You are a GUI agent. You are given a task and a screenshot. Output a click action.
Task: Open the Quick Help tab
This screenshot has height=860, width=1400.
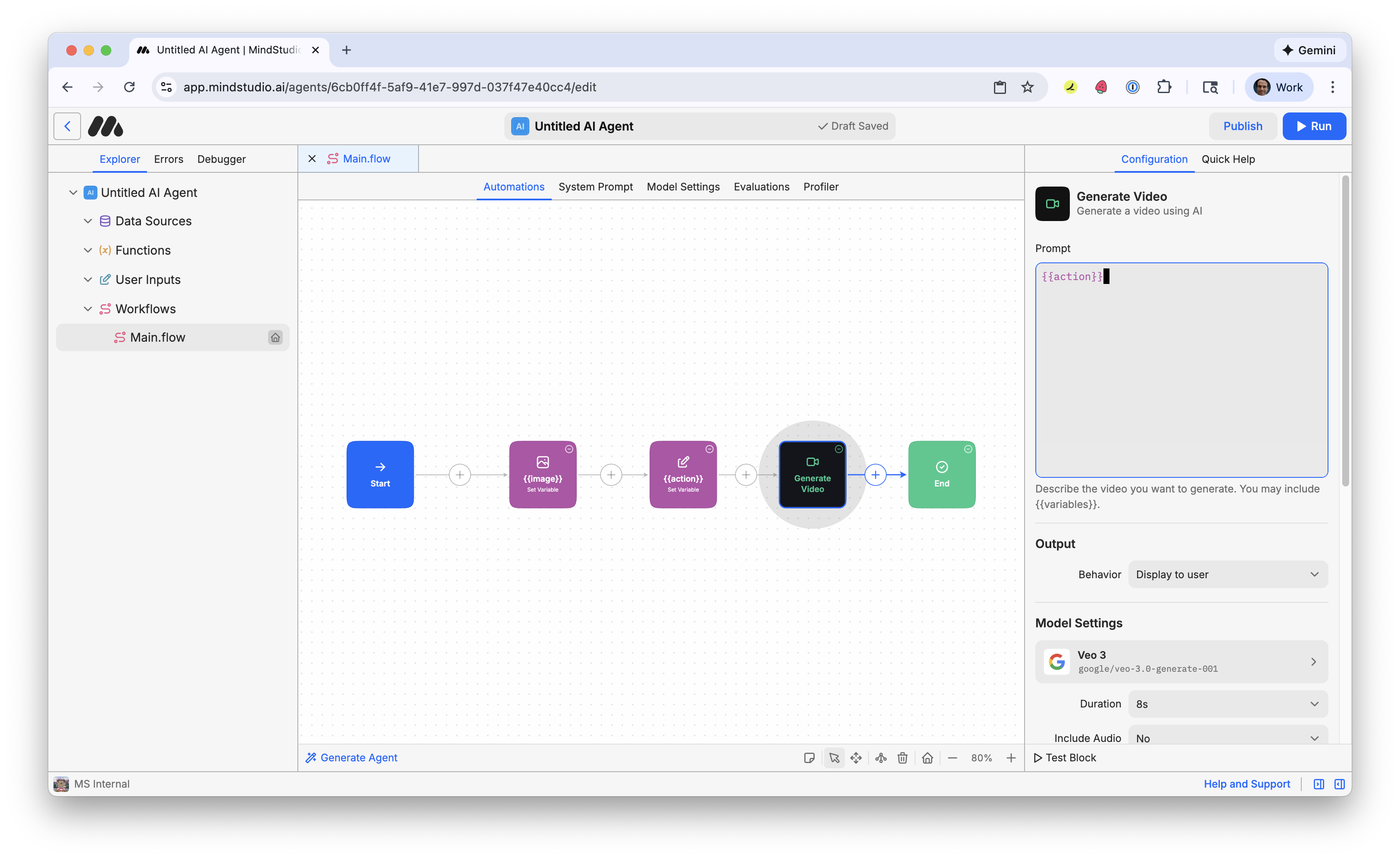click(1228, 159)
